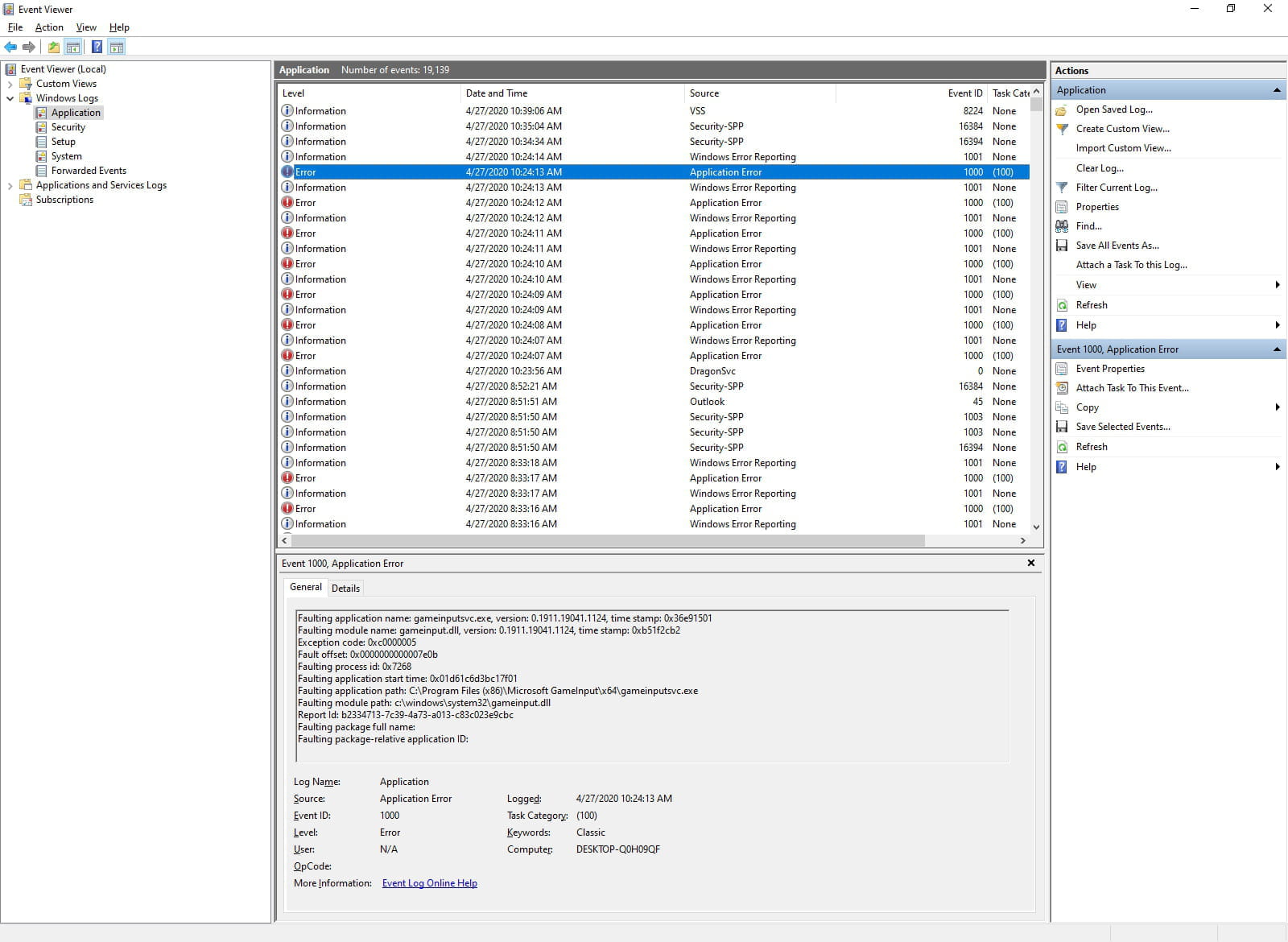The width and height of the screenshot is (1288, 942).
Task: Select the Security log in tree
Action: [x=68, y=127]
